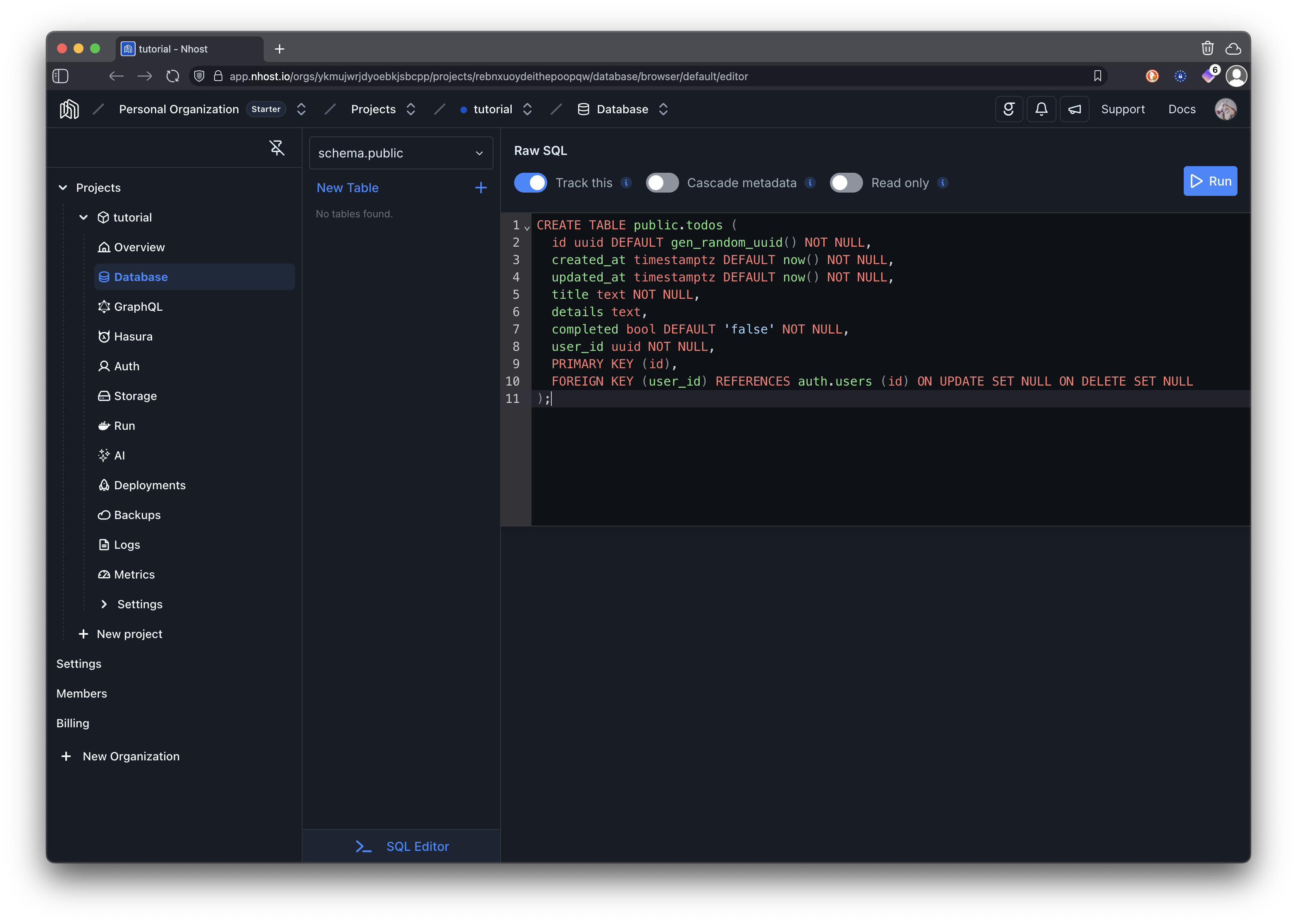Collapse the Projects tree

point(62,187)
